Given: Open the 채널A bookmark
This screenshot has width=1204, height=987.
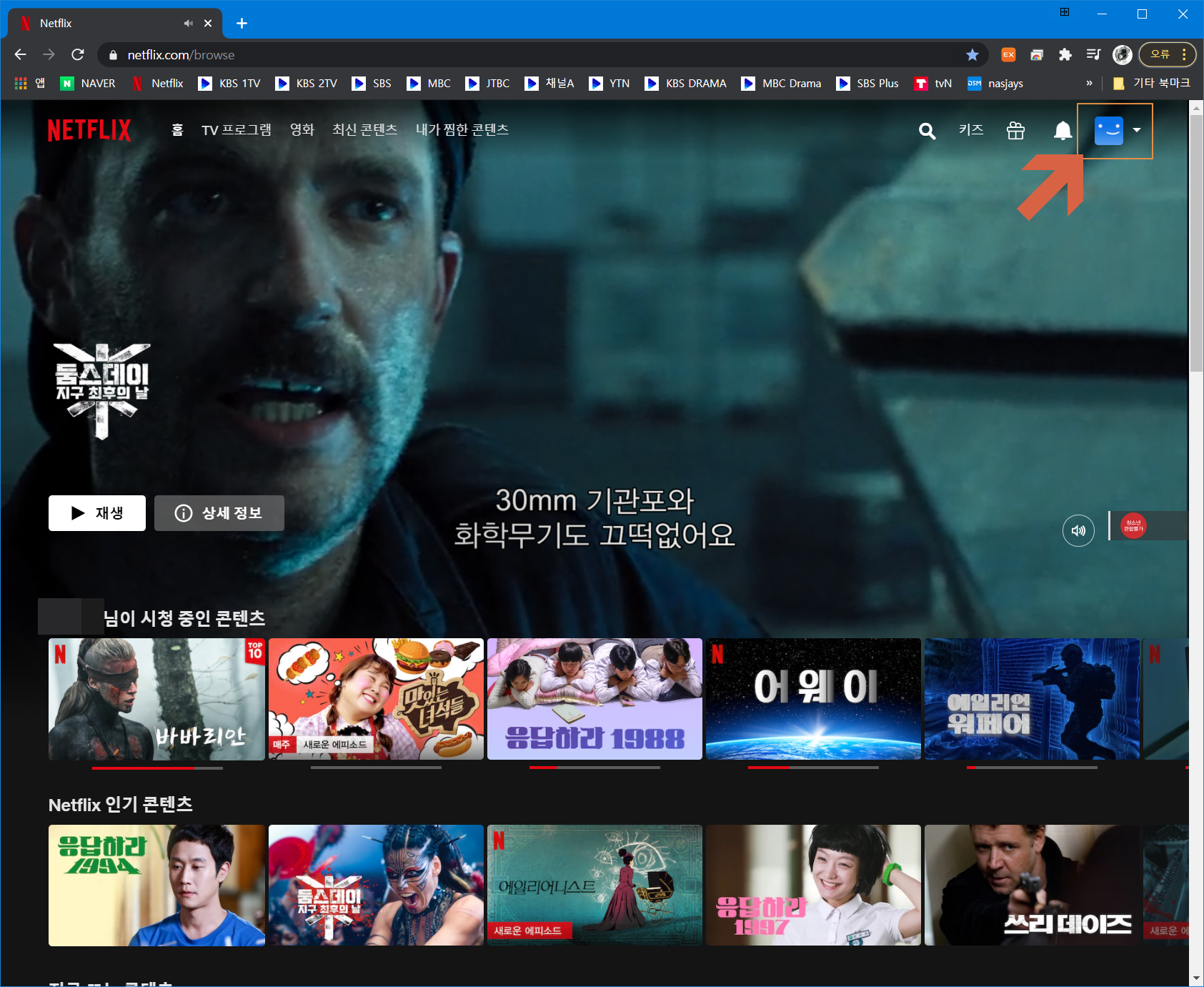Looking at the screenshot, I should coord(549,84).
